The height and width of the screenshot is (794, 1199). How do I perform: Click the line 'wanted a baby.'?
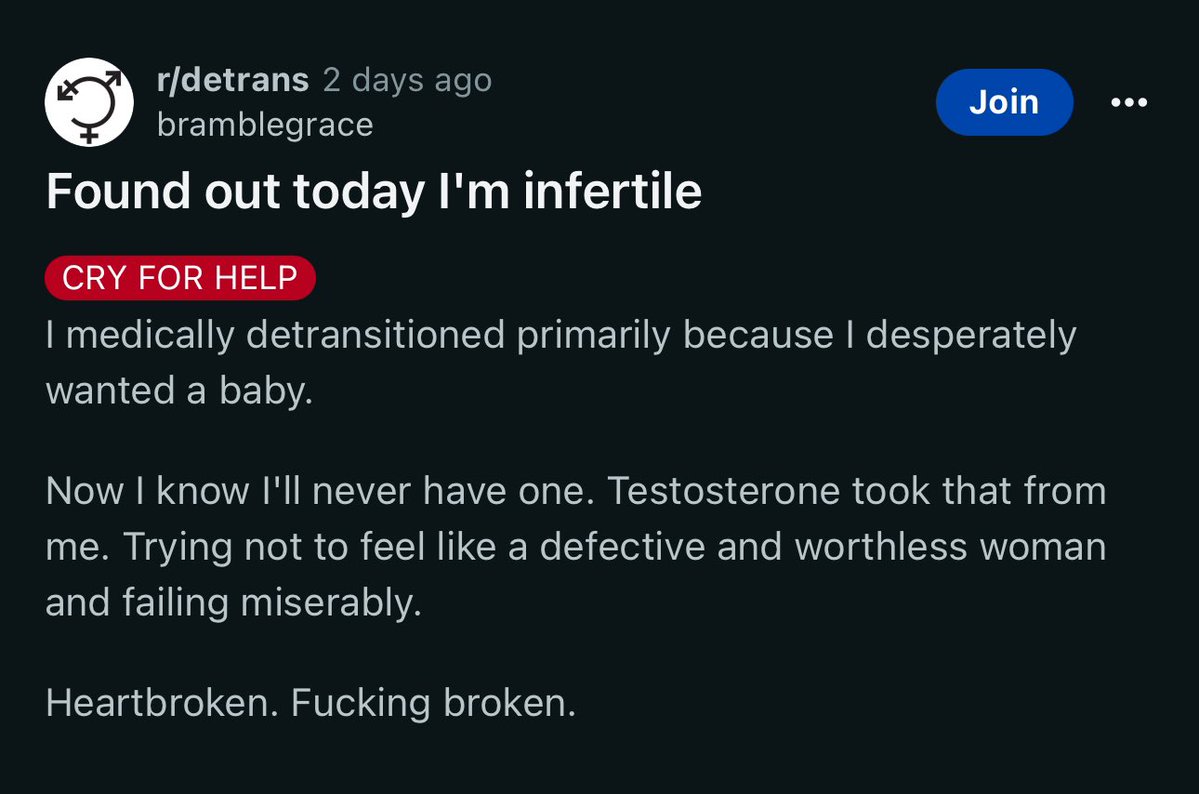180,390
